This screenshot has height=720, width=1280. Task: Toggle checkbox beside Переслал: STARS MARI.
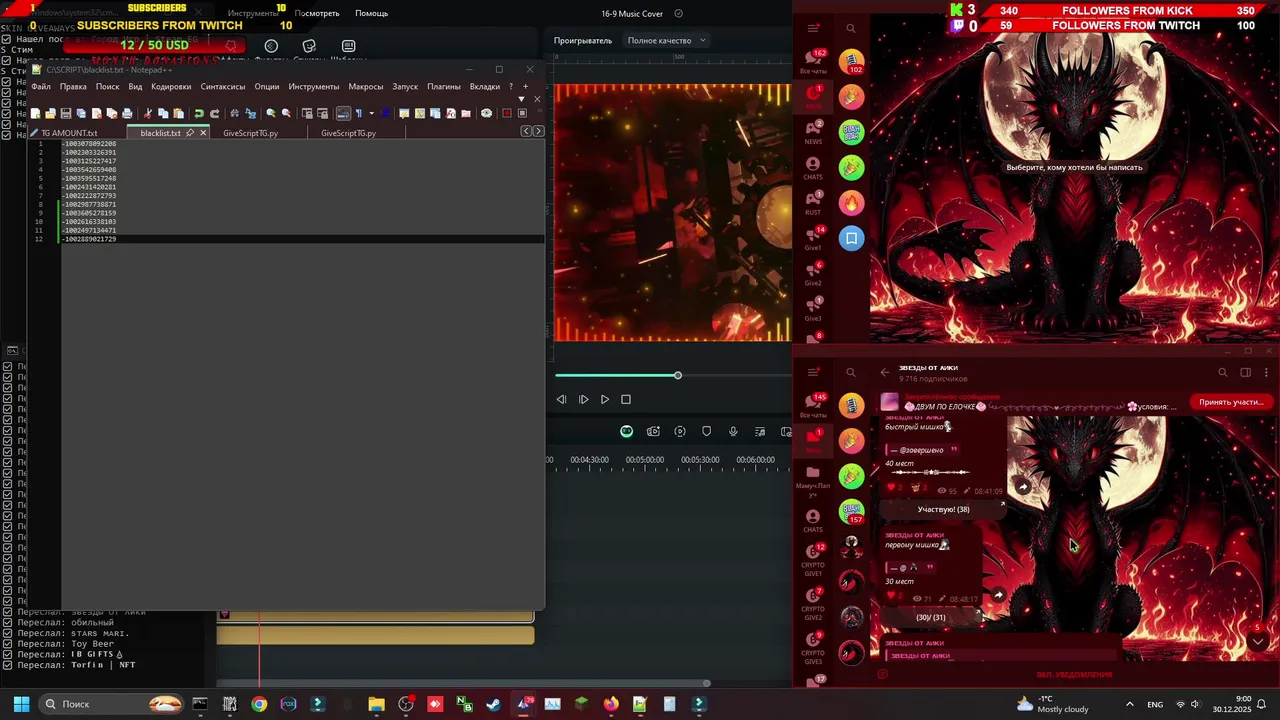pyautogui.click(x=7, y=632)
